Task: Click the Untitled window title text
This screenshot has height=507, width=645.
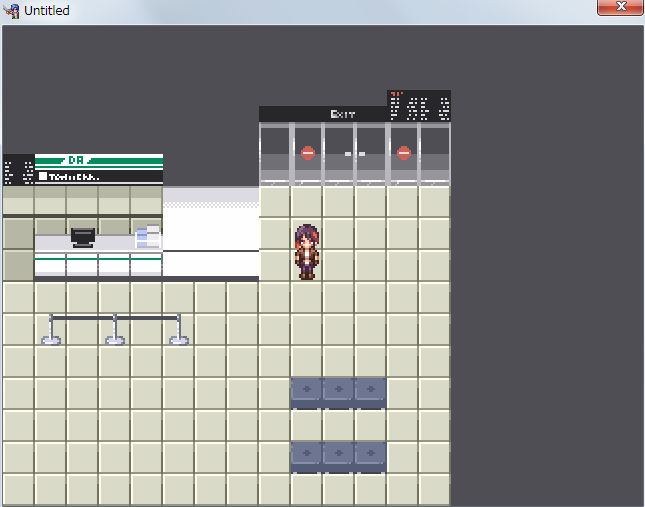Action: 47,10
